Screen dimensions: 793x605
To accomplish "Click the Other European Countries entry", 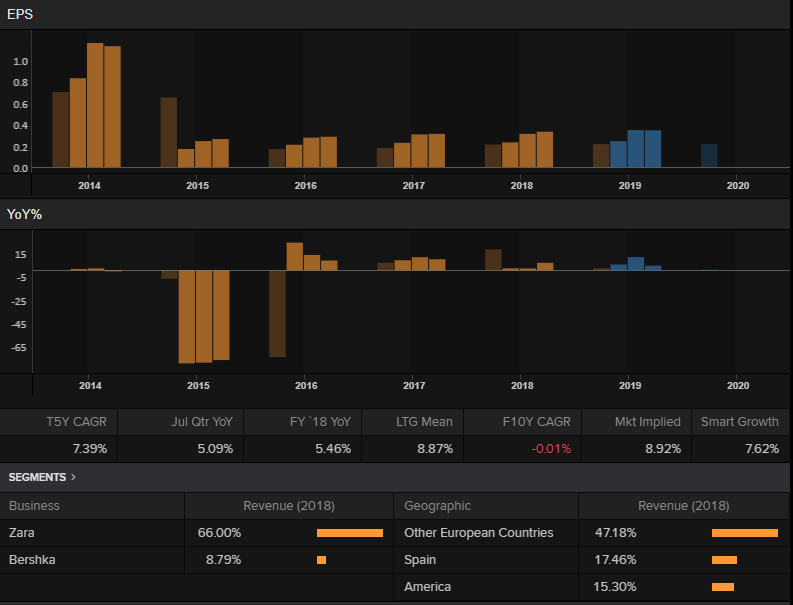I will [x=478, y=533].
